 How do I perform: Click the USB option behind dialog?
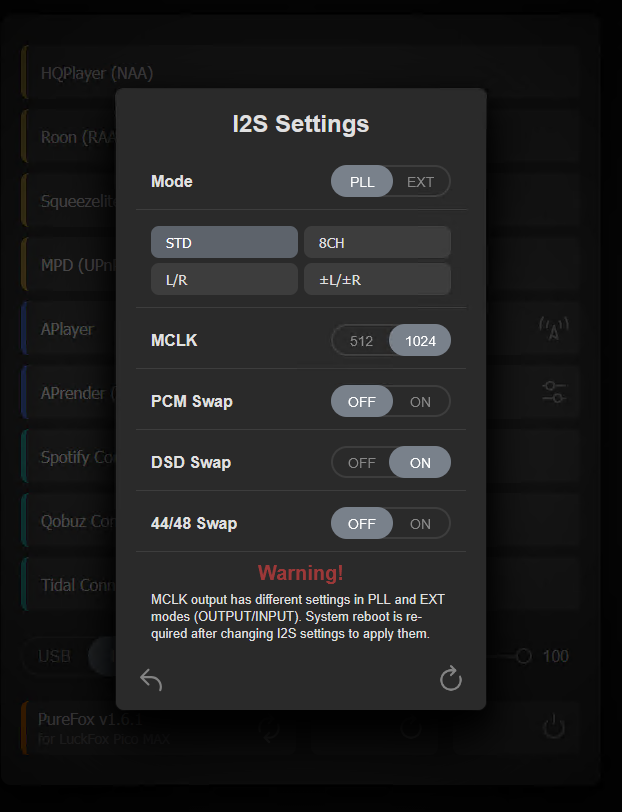point(54,656)
